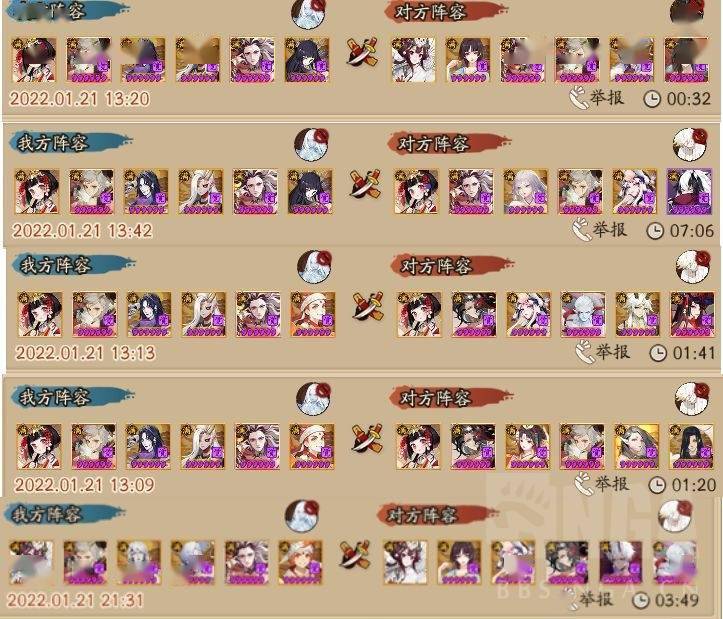Image resolution: width=723 pixels, height=619 pixels.
Task: Tap crossed swords icon in 13:09 record
Action: (367, 439)
